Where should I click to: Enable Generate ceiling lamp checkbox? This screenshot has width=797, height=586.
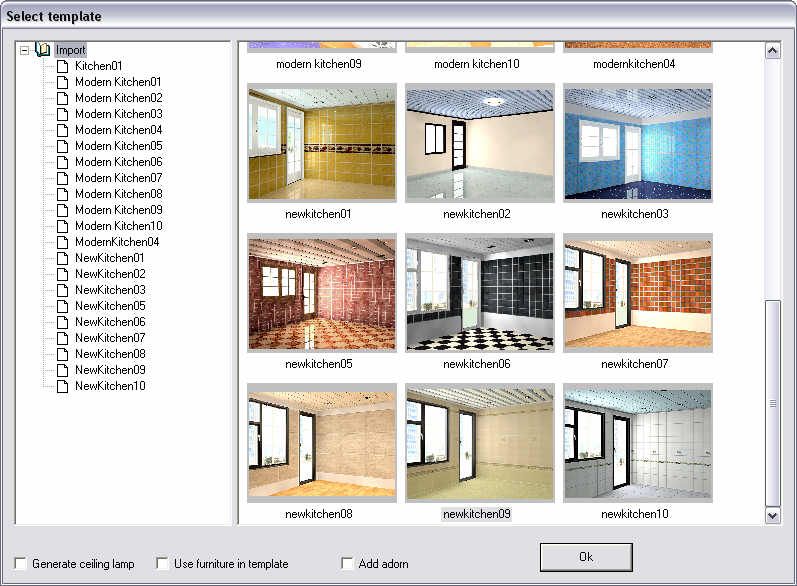point(21,563)
